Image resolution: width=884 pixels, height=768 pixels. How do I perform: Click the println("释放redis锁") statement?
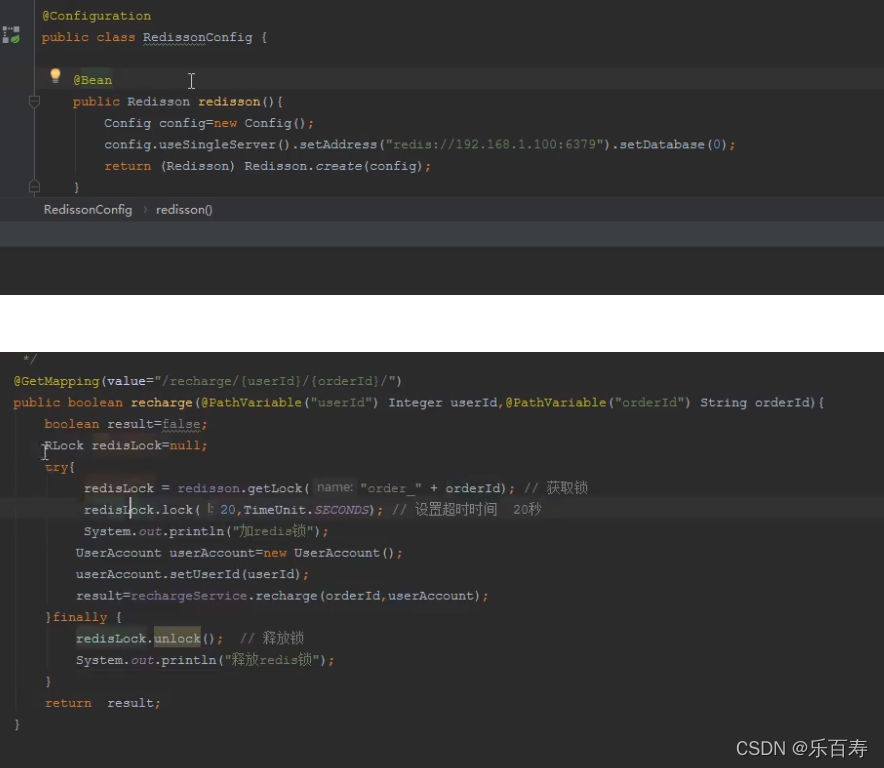[x=205, y=660]
